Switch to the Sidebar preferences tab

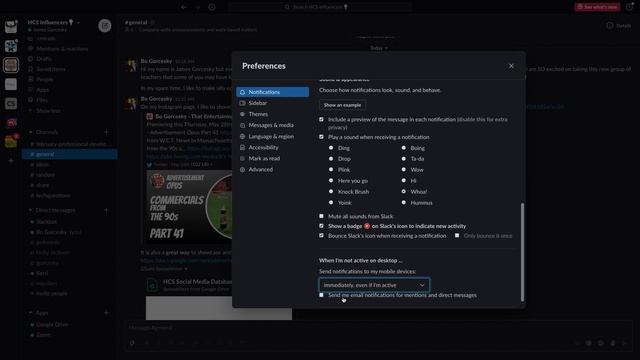(272, 103)
